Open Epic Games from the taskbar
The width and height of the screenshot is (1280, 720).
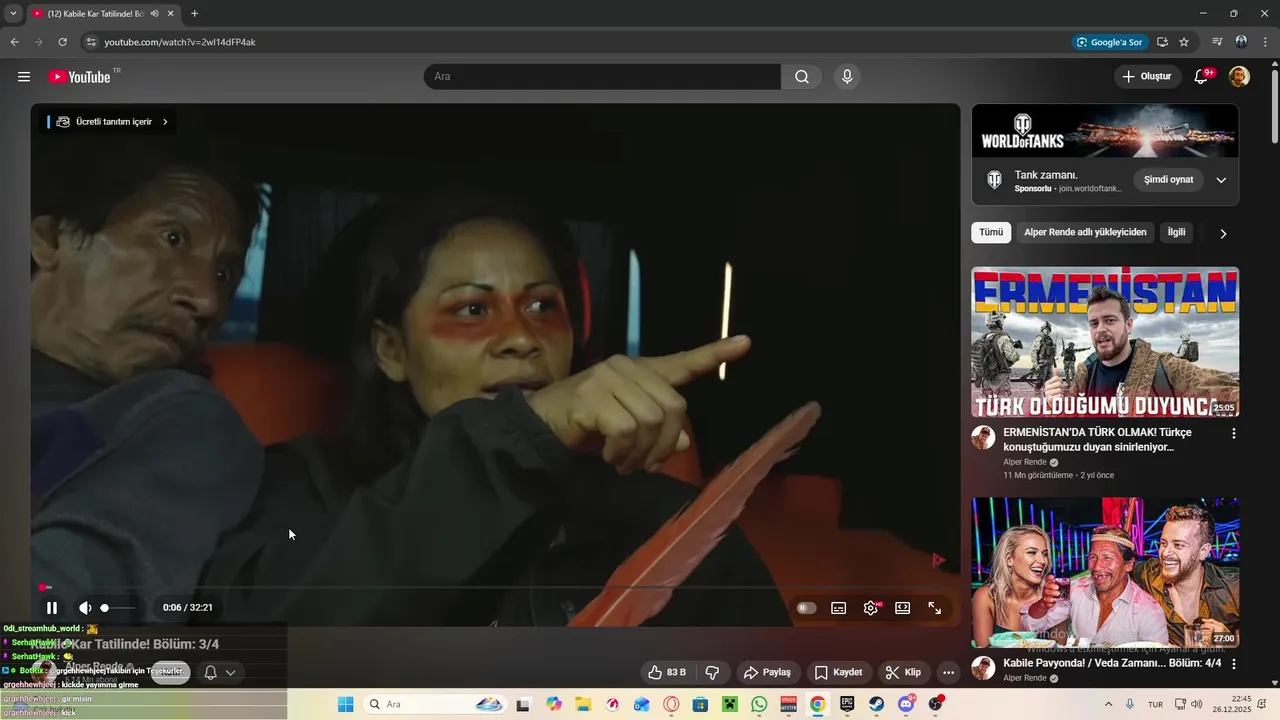847,704
